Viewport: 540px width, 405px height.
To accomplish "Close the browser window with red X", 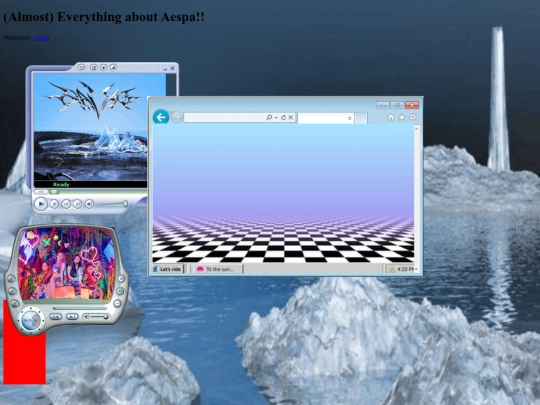I will pos(412,105).
